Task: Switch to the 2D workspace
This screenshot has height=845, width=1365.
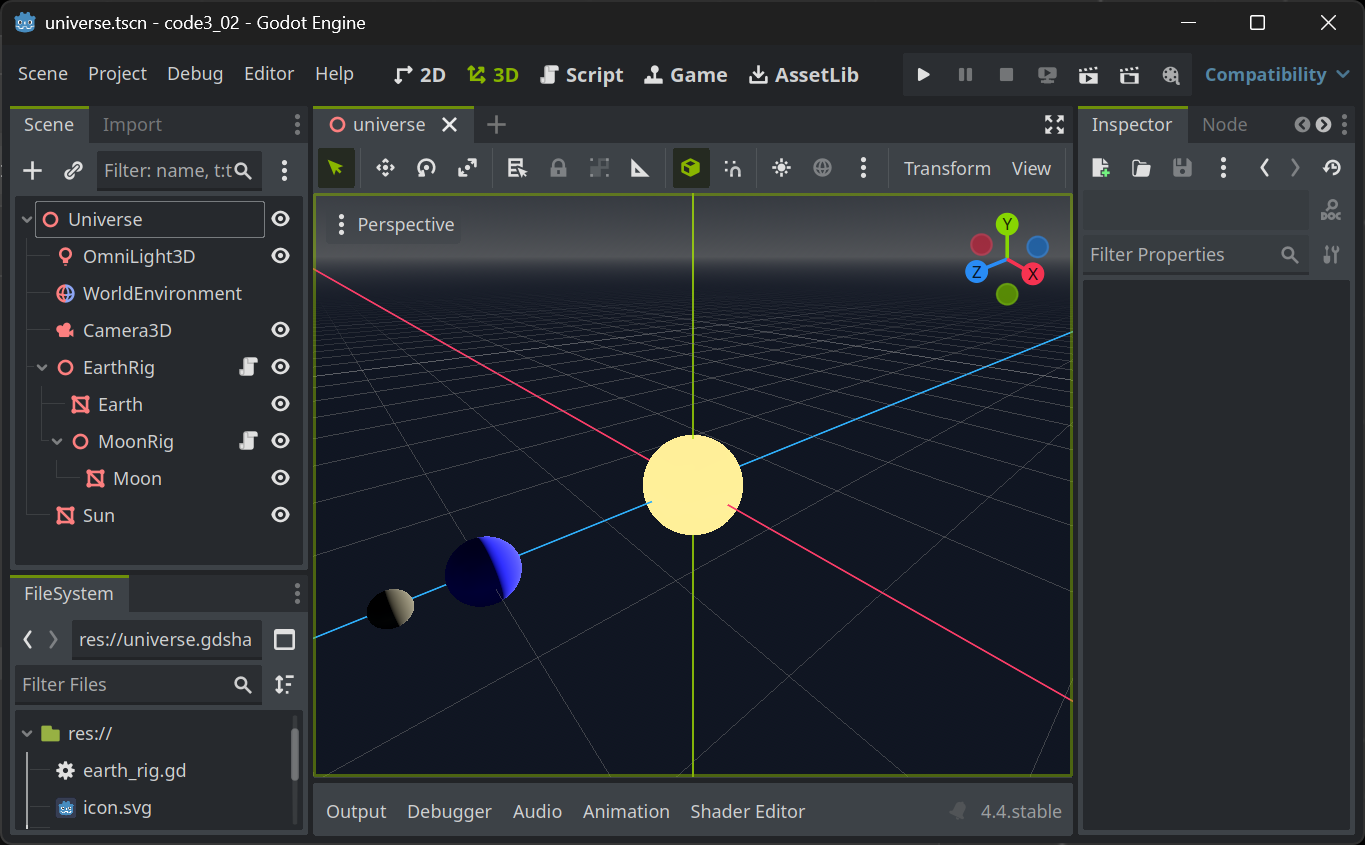Action: click(x=420, y=75)
